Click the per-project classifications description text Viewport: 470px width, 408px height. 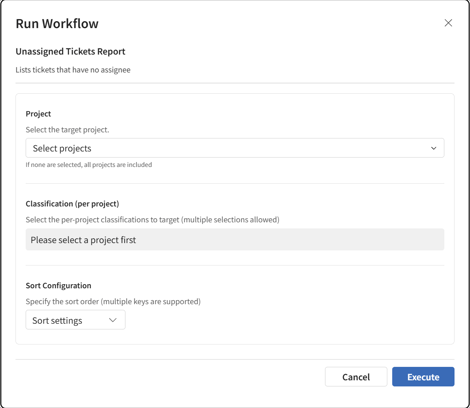pyautogui.click(x=152, y=220)
